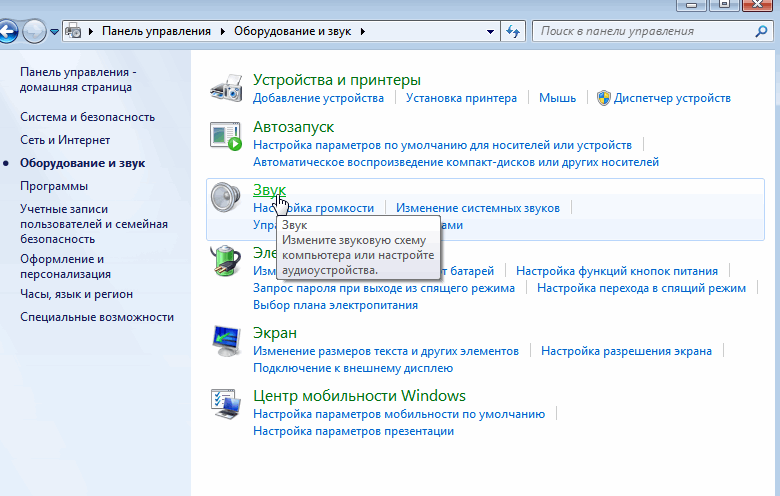Click Добавление устройства link

[x=318, y=98]
